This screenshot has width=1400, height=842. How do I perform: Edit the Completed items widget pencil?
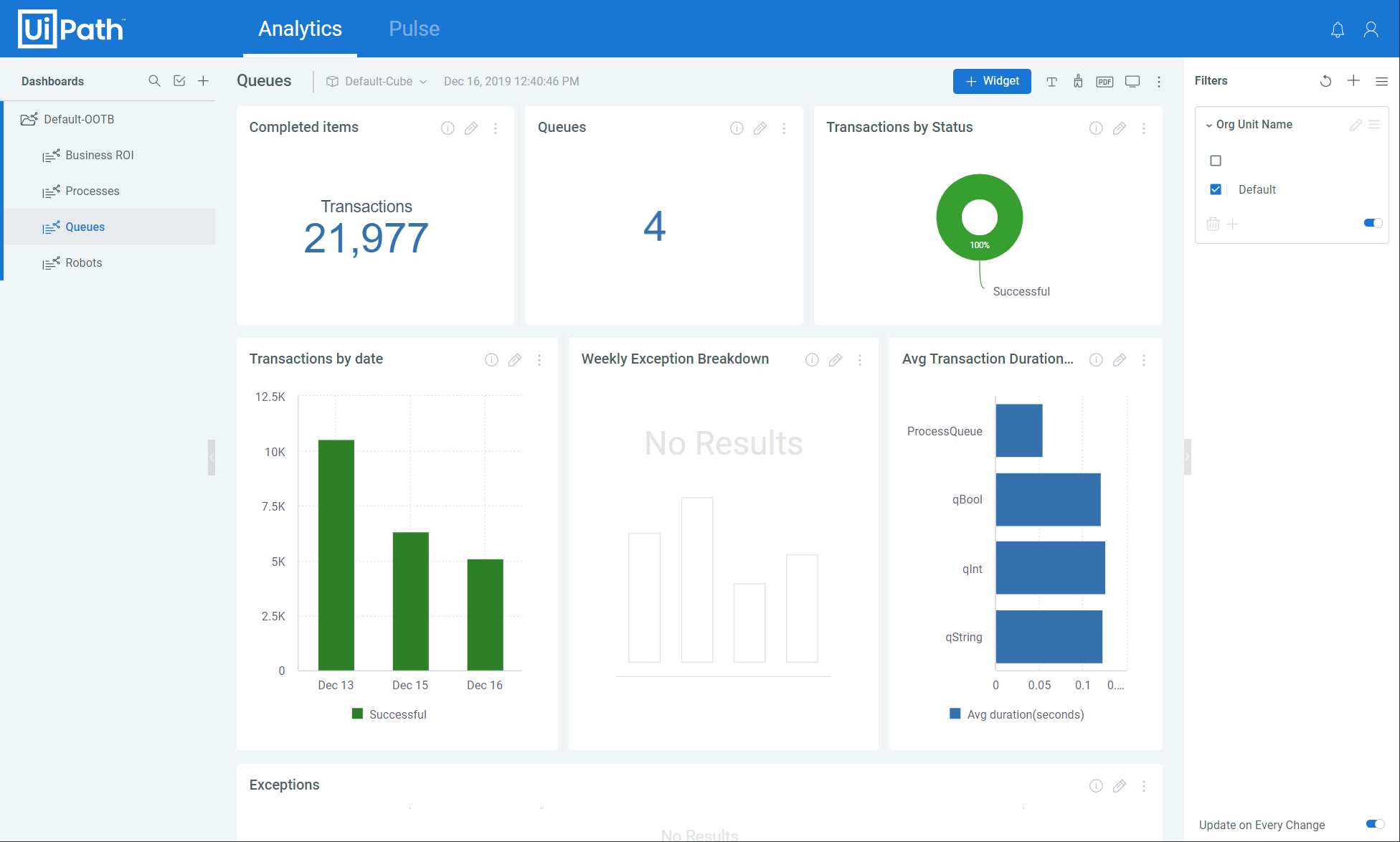[x=471, y=128]
